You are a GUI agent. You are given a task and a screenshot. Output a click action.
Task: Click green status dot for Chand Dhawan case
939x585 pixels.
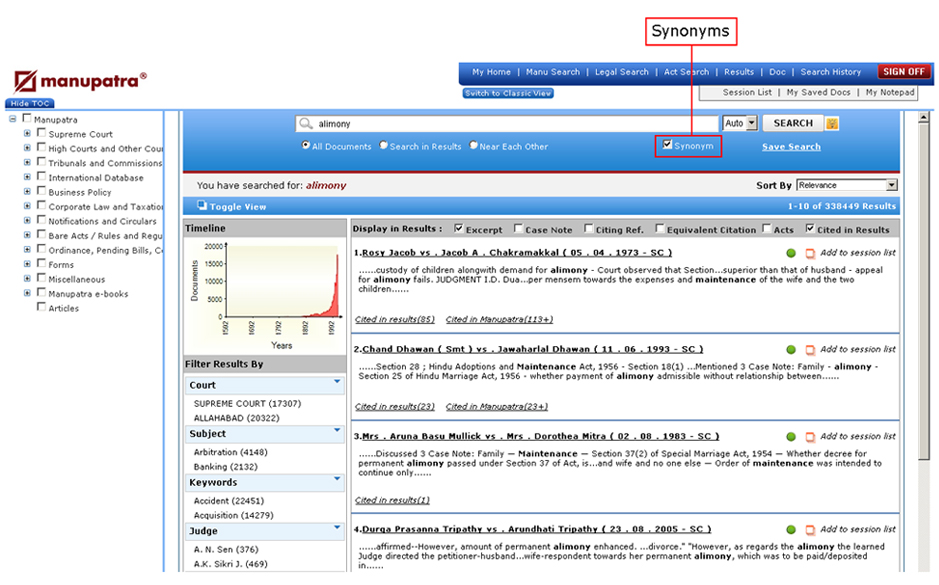click(791, 350)
